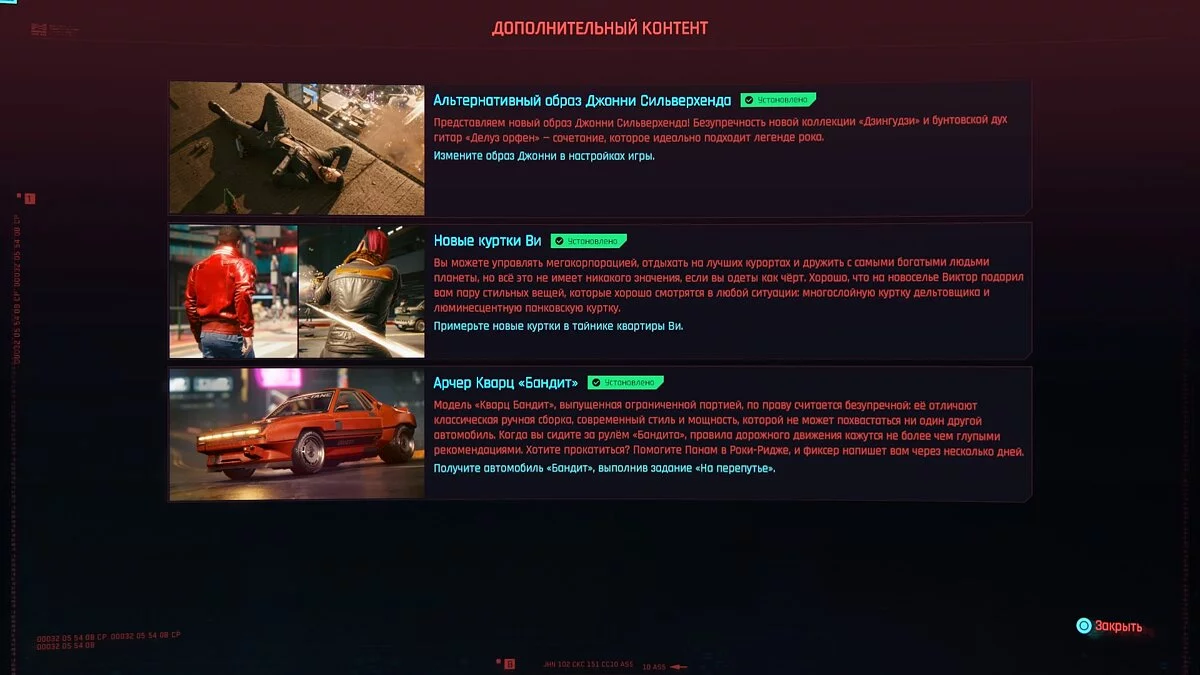Open the Johnny Silverhand lying-on-rooftop thumbnail
This screenshot has height=675, width=1200.
296,148
